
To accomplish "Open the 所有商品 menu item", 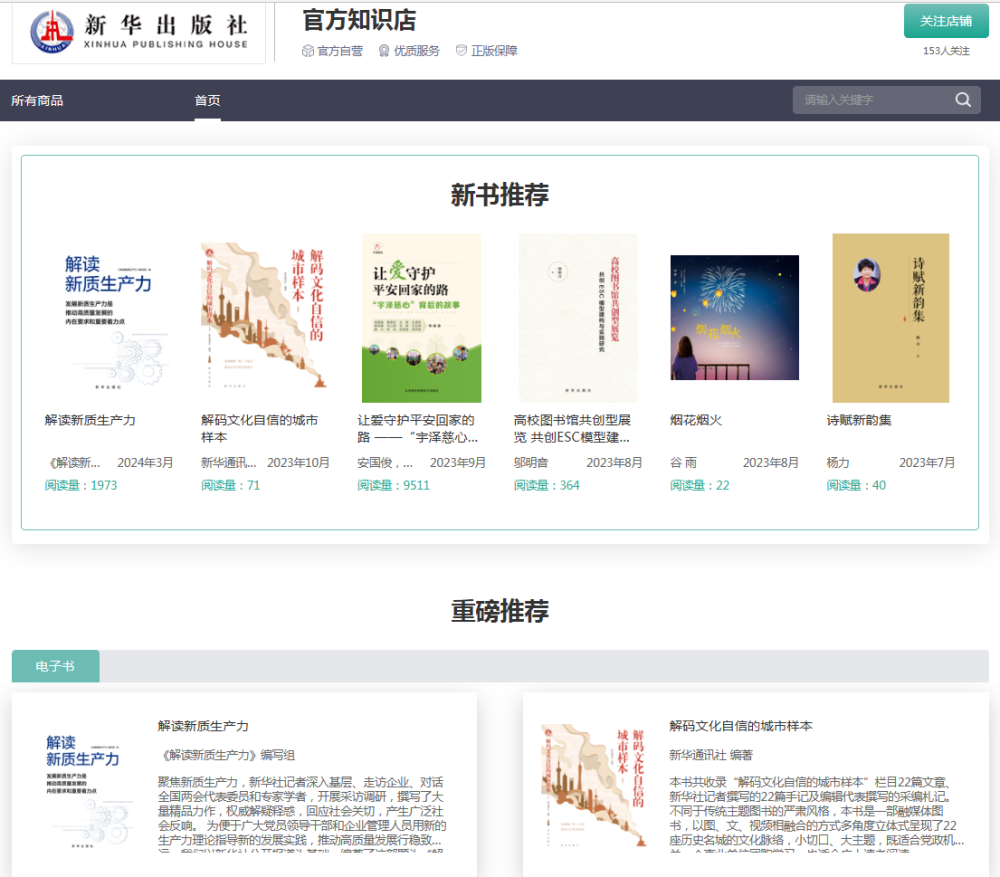I will pyautogui.click(x=37, y=100).
